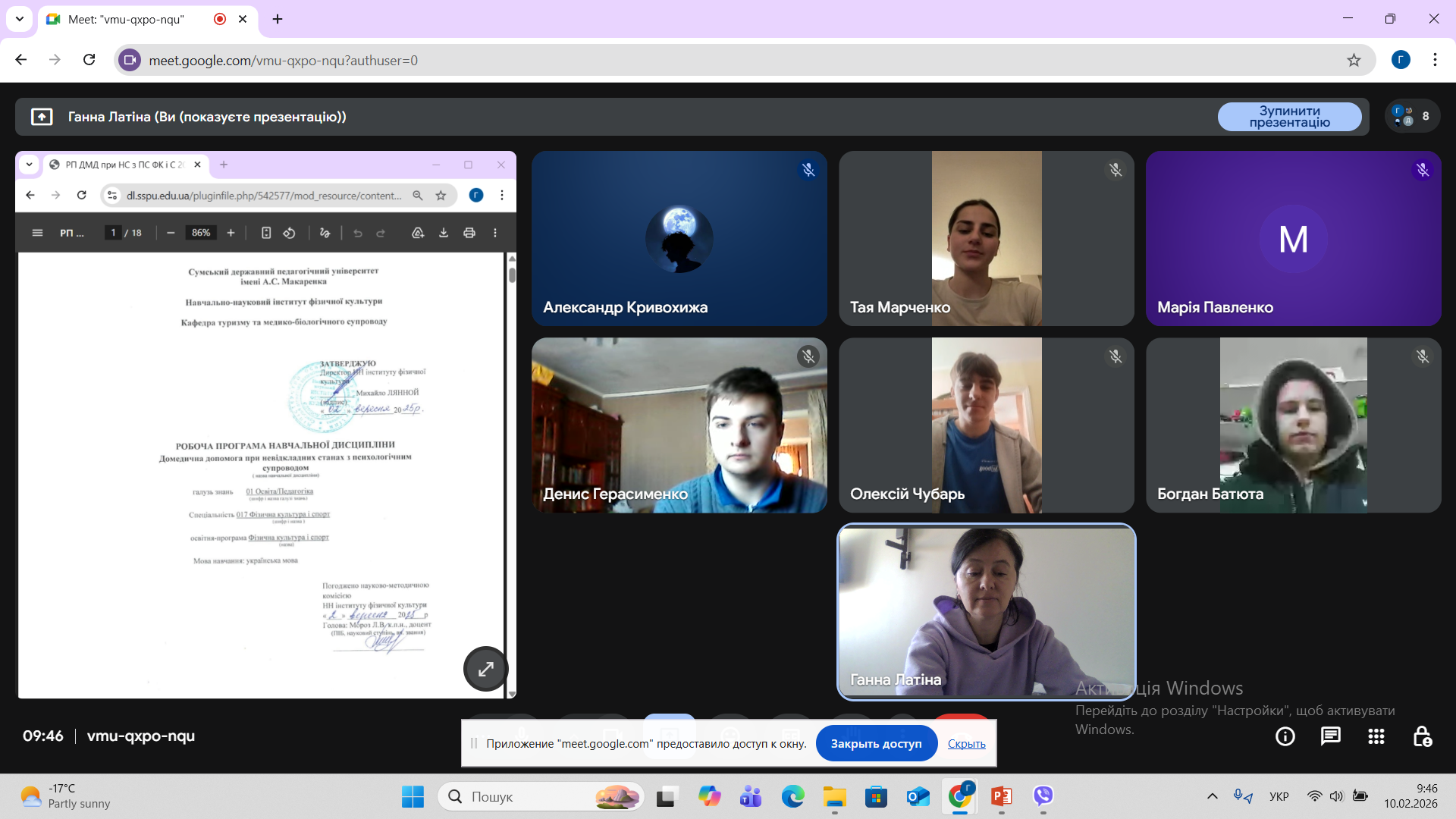This screenshot has width=1456, height=819.
Task: Click Зупинити презентацію button
Action: click(1289, 117)
